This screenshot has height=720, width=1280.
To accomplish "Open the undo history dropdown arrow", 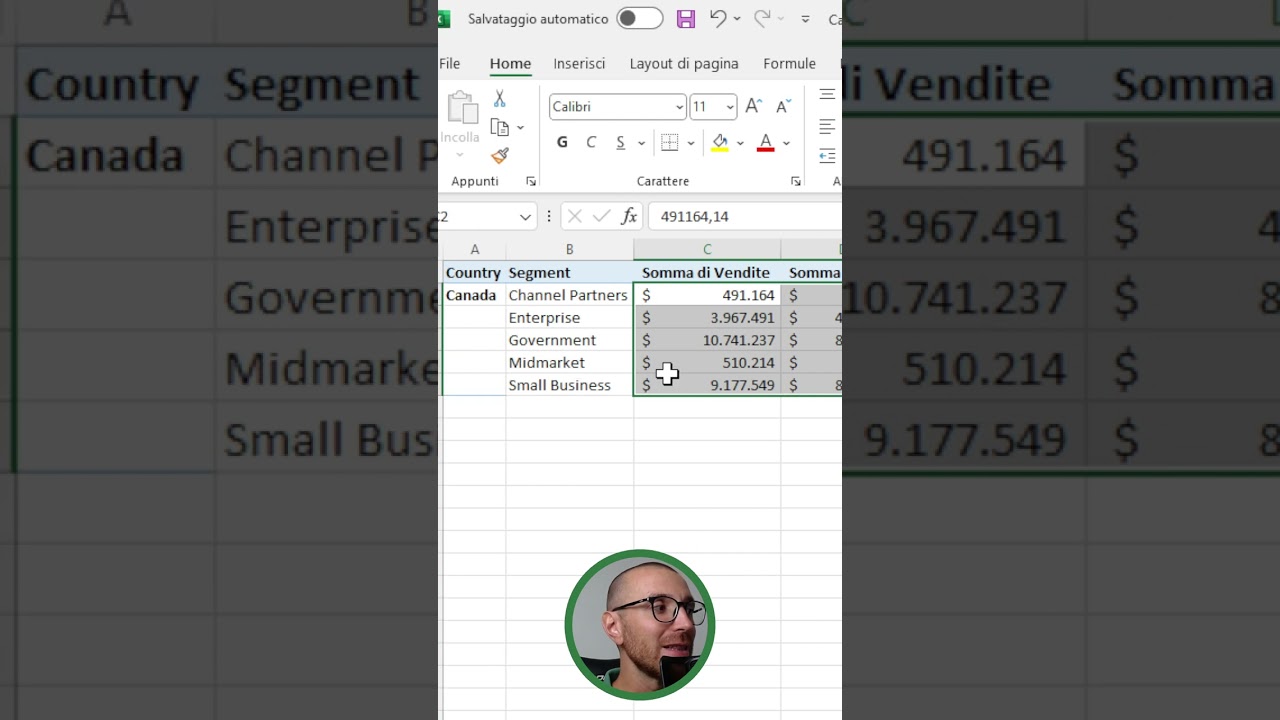I will tap(737, 18).
